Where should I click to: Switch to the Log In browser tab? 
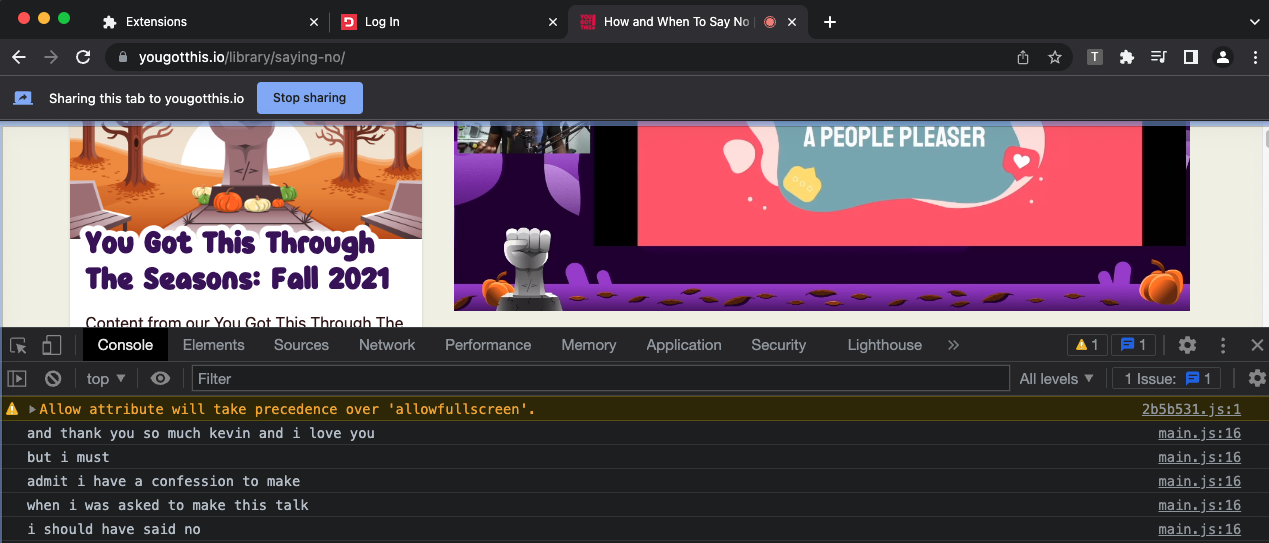[x=448, y=22]
